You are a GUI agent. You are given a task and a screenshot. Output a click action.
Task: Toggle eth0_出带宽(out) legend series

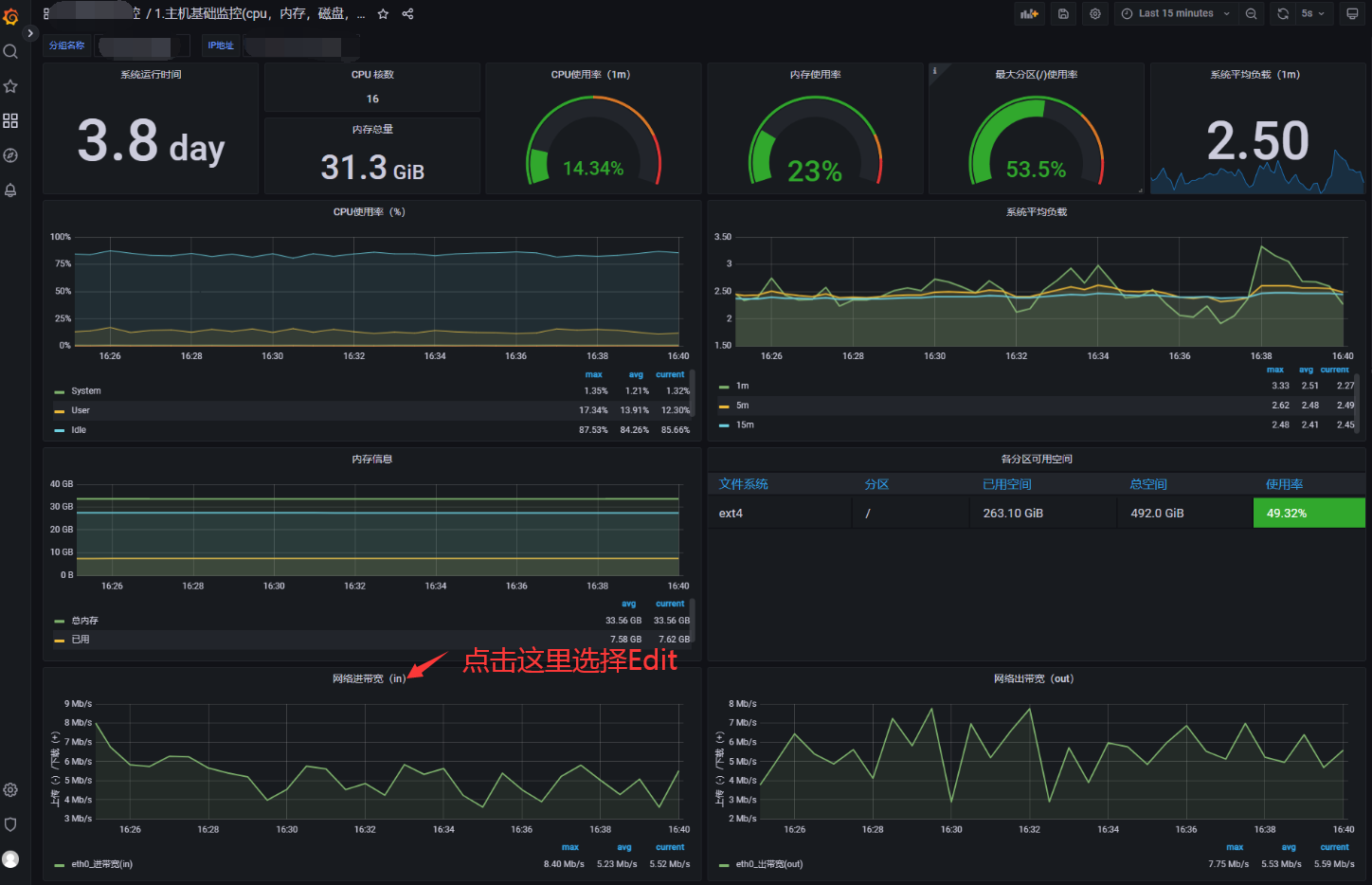pyautogui.click(x=769, y=864)
